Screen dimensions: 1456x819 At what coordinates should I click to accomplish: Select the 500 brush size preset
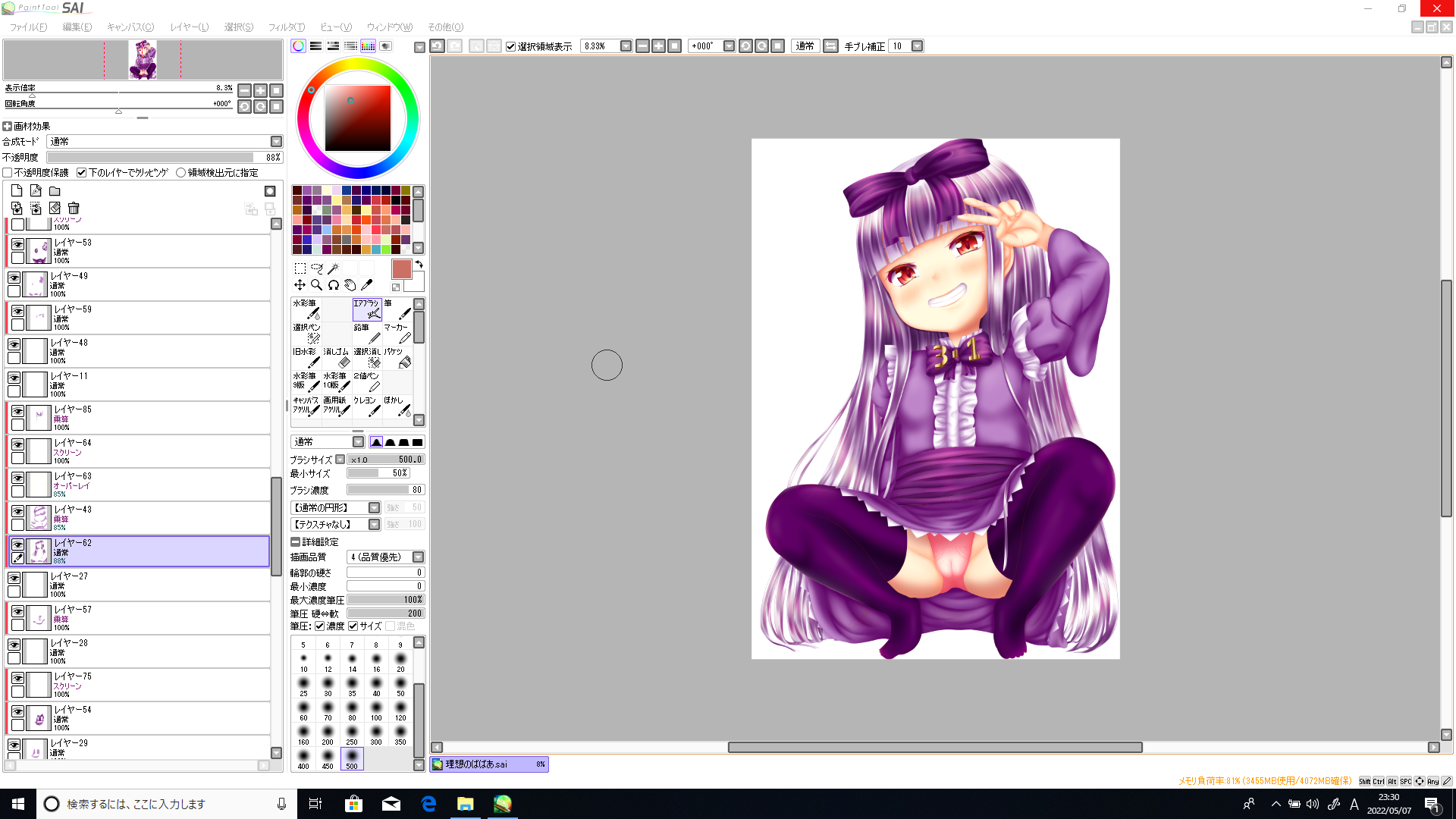click(x=352, y=759)
